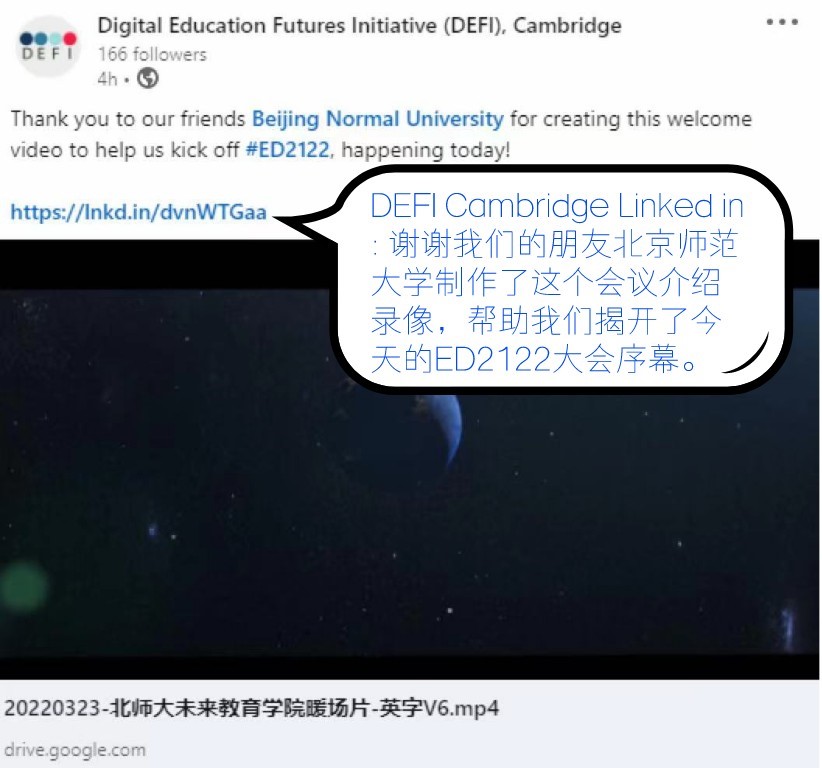The height and width of the screenshot is (768, 822).
Task: Open the lnkd.in/dvnWTGaa short link
Action: click(138, 212)
